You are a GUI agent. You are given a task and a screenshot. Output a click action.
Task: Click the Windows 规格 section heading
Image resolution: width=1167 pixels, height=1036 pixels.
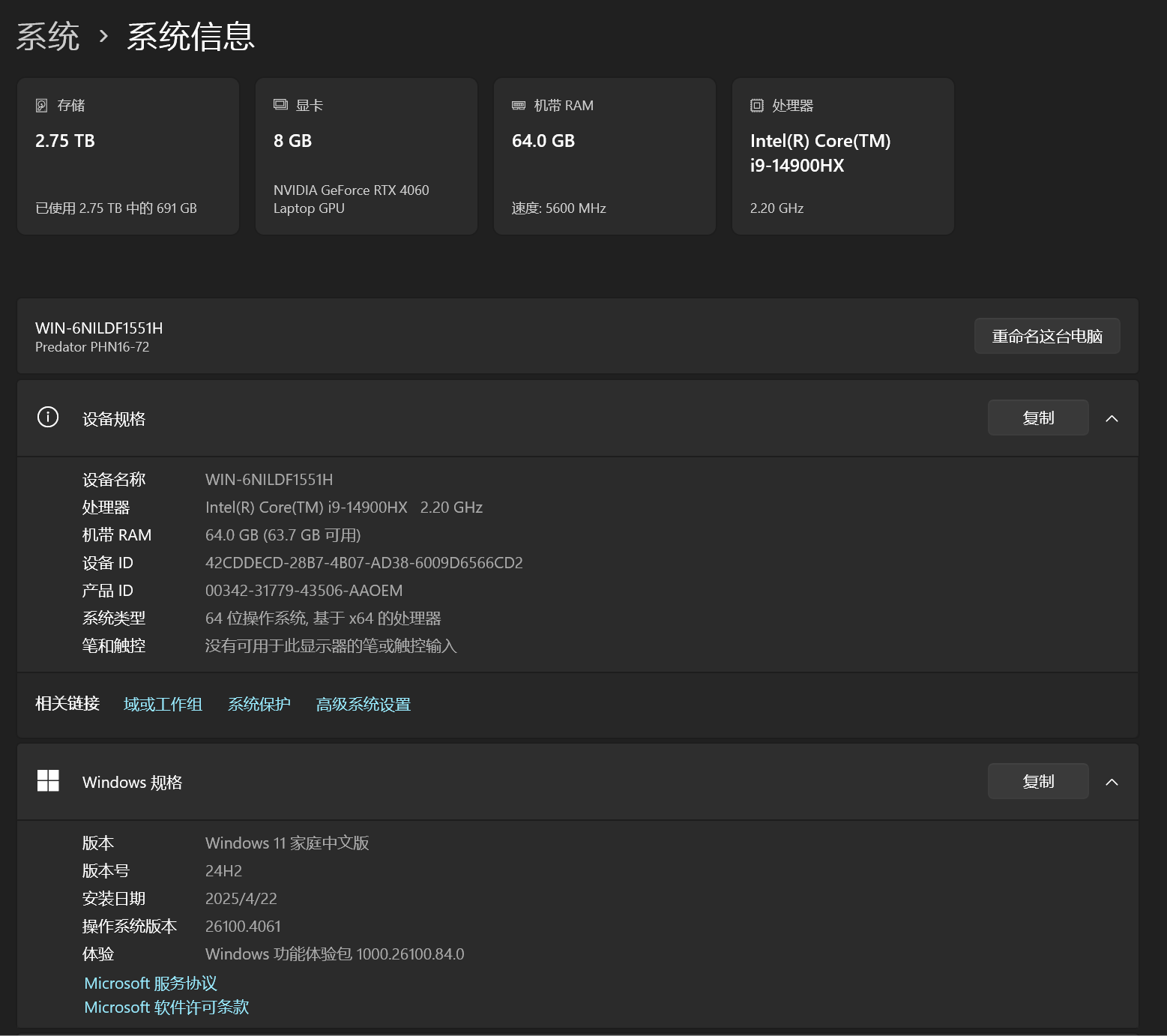(x=133, y=782)
